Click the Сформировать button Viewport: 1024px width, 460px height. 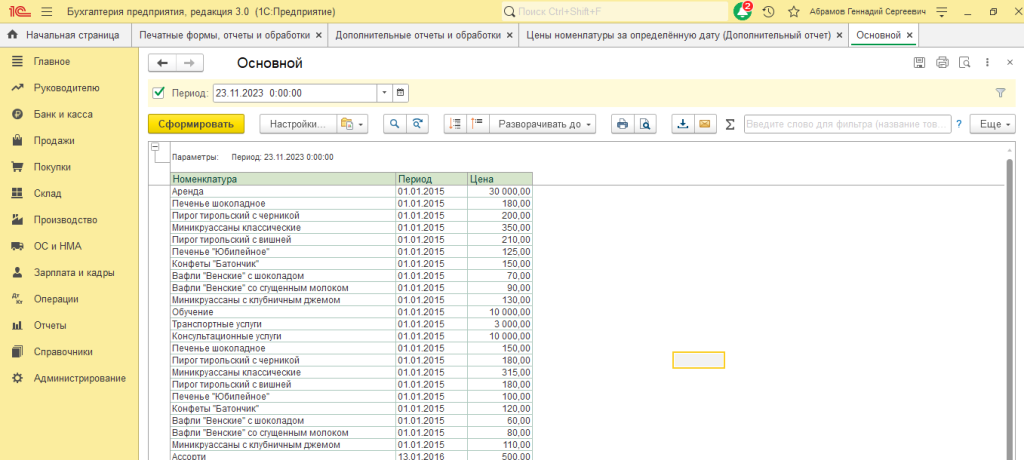click(x=196, y=124)
